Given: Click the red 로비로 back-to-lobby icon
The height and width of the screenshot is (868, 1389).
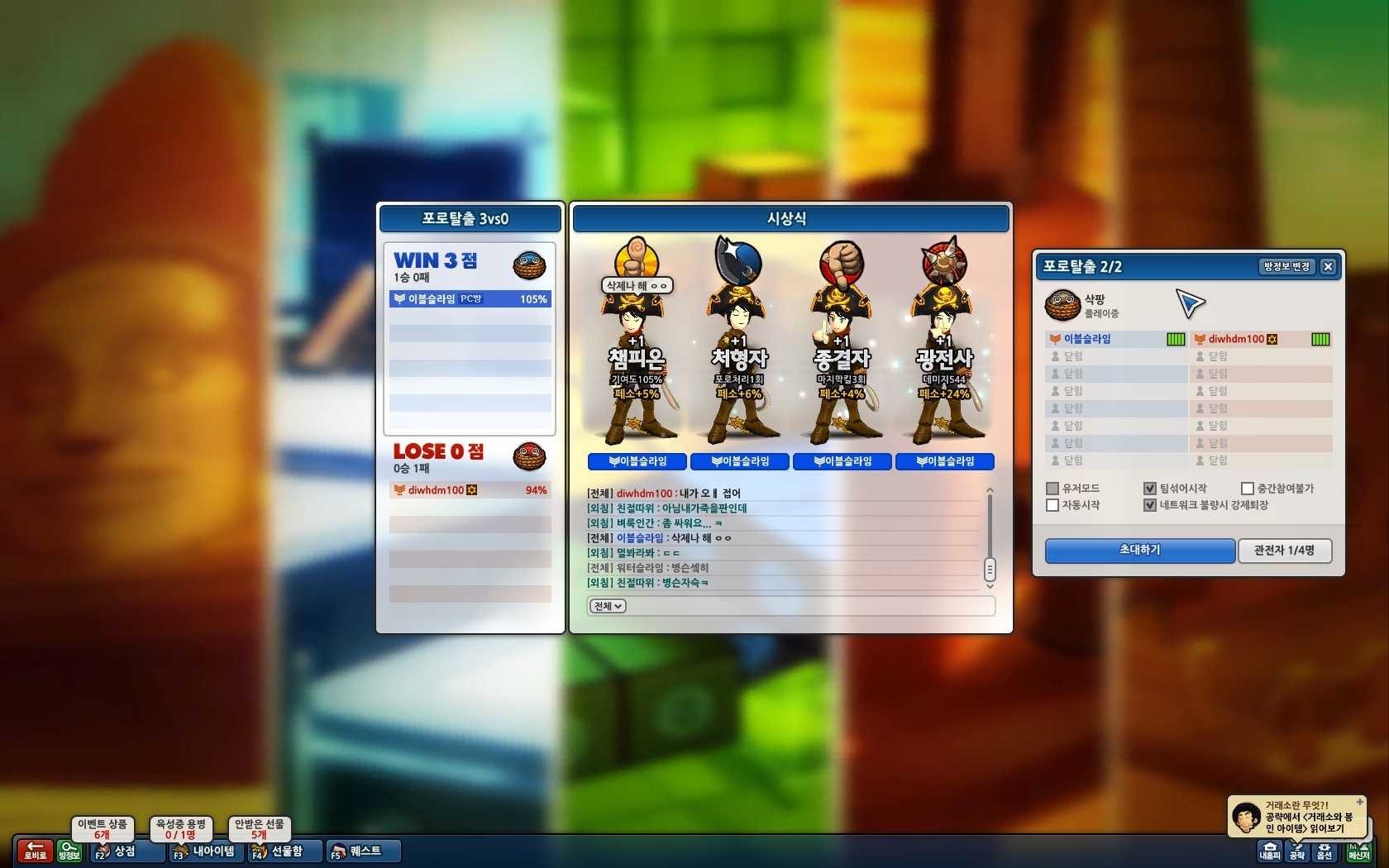Looking at the screenshot, I should 35,851.
